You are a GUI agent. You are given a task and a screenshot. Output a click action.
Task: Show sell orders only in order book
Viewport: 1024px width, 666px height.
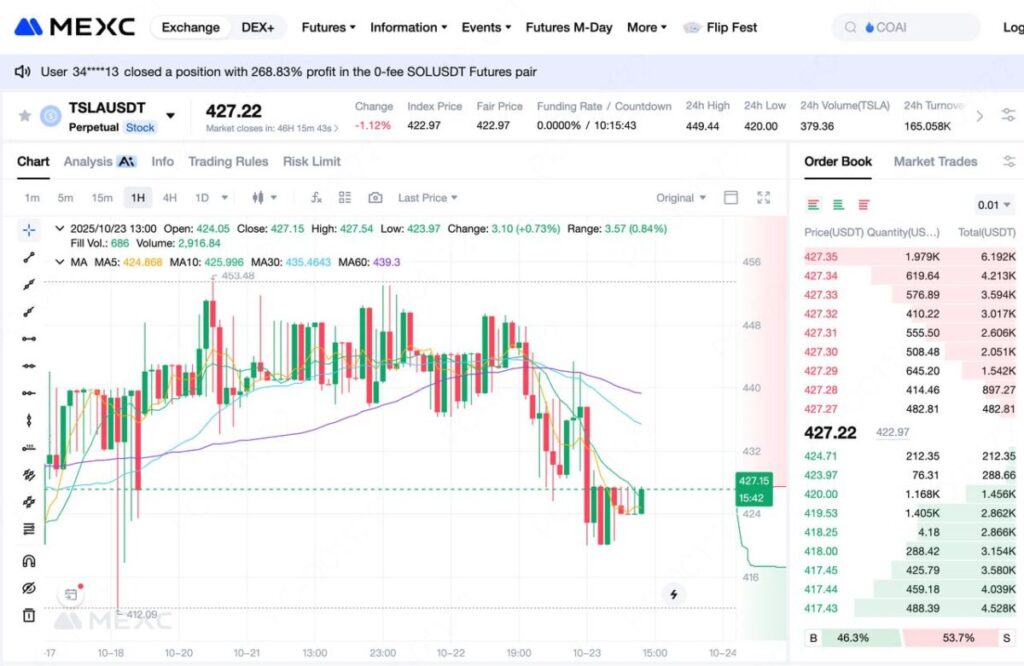pos(863,205)
